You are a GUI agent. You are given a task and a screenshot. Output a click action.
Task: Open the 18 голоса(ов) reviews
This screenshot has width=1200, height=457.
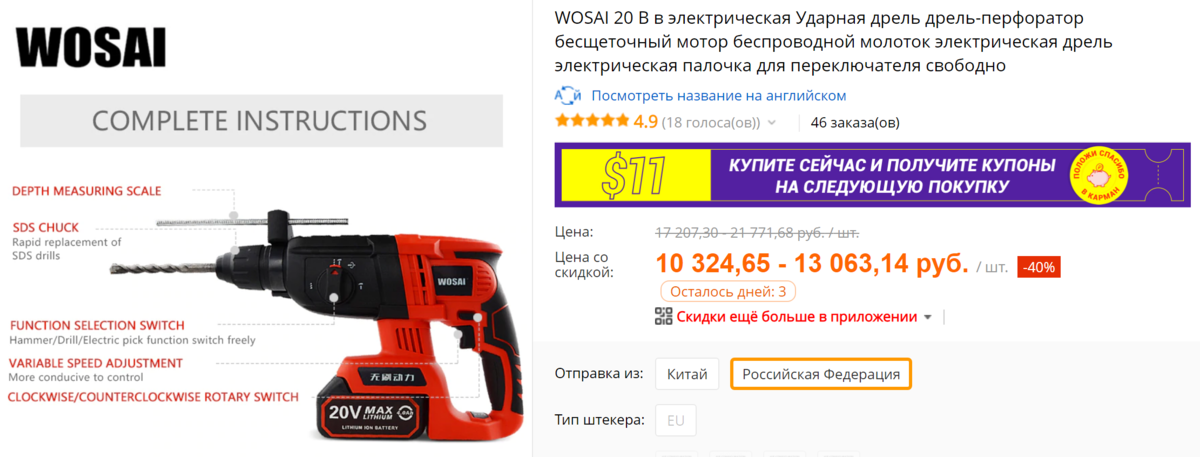pos(711,123)
